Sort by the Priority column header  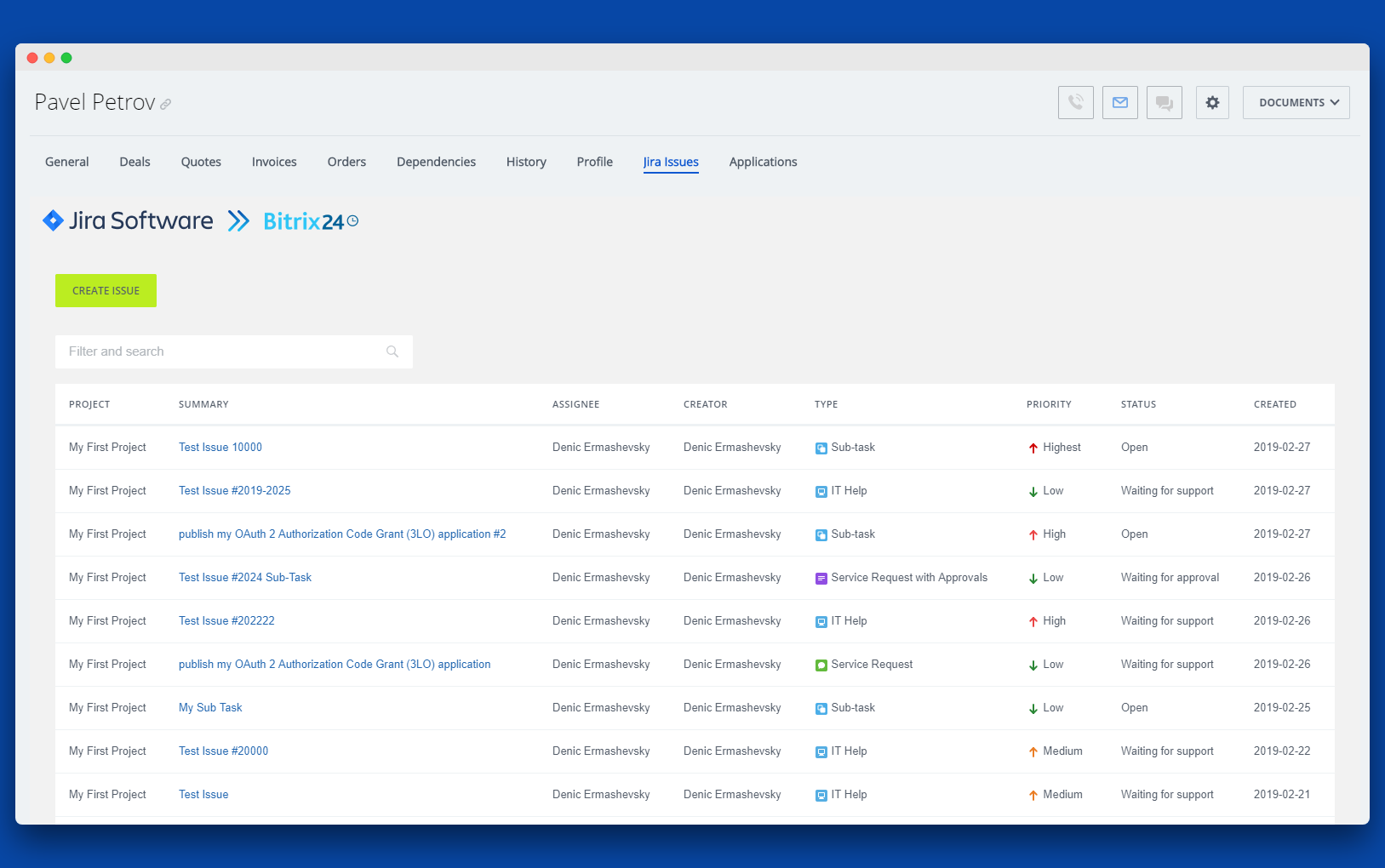[x=1048, y=404]
